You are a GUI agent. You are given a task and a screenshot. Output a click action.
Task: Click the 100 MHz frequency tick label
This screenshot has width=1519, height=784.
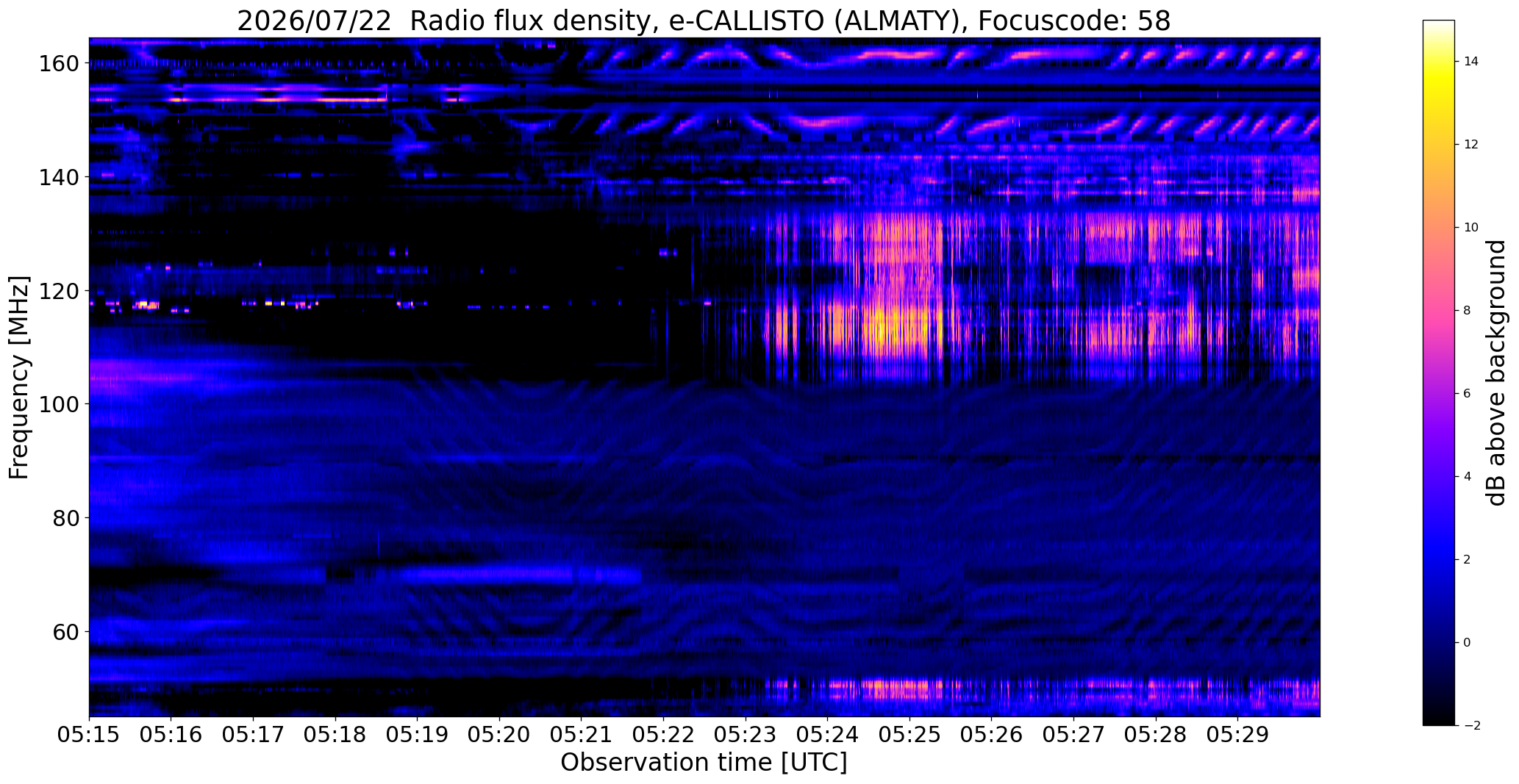58,404
